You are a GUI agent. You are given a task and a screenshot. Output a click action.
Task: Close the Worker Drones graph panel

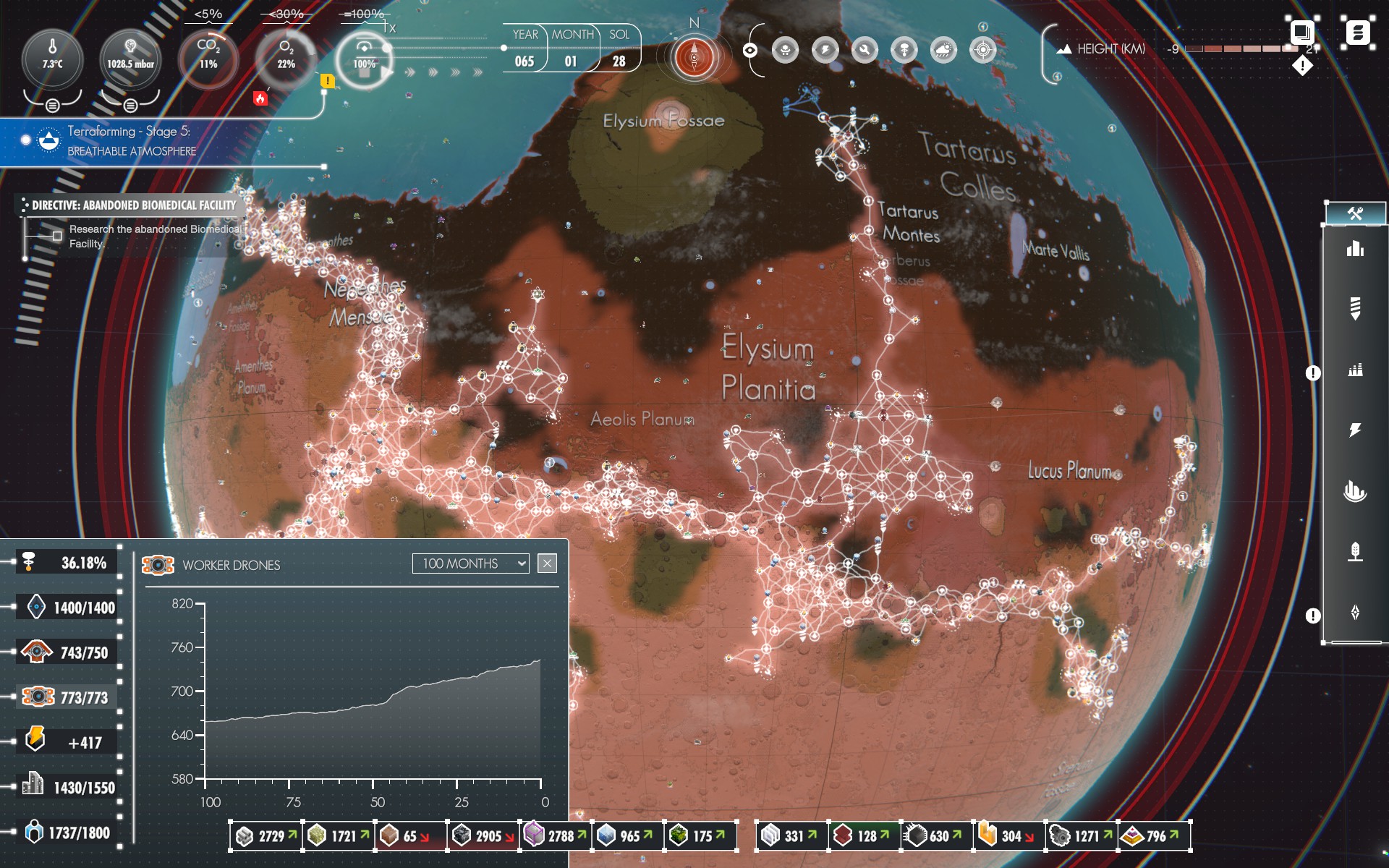pyautogui.click(x=547, y=563)
